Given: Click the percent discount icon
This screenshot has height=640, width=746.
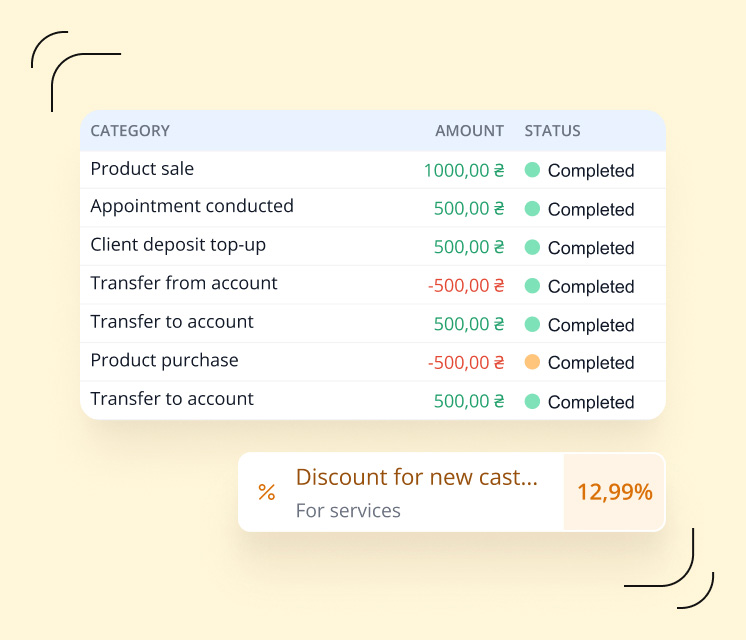Looking at the screenshot, I should pyautogui.click(x=267, y=492).
